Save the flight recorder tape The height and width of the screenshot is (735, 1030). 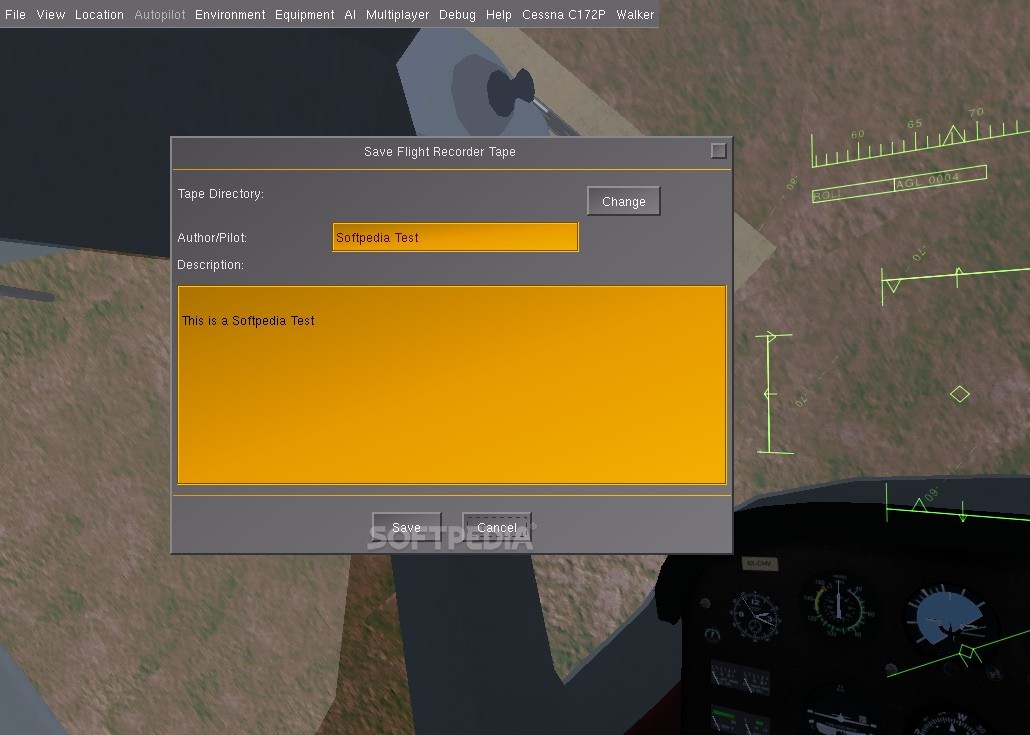pos(406,527)
